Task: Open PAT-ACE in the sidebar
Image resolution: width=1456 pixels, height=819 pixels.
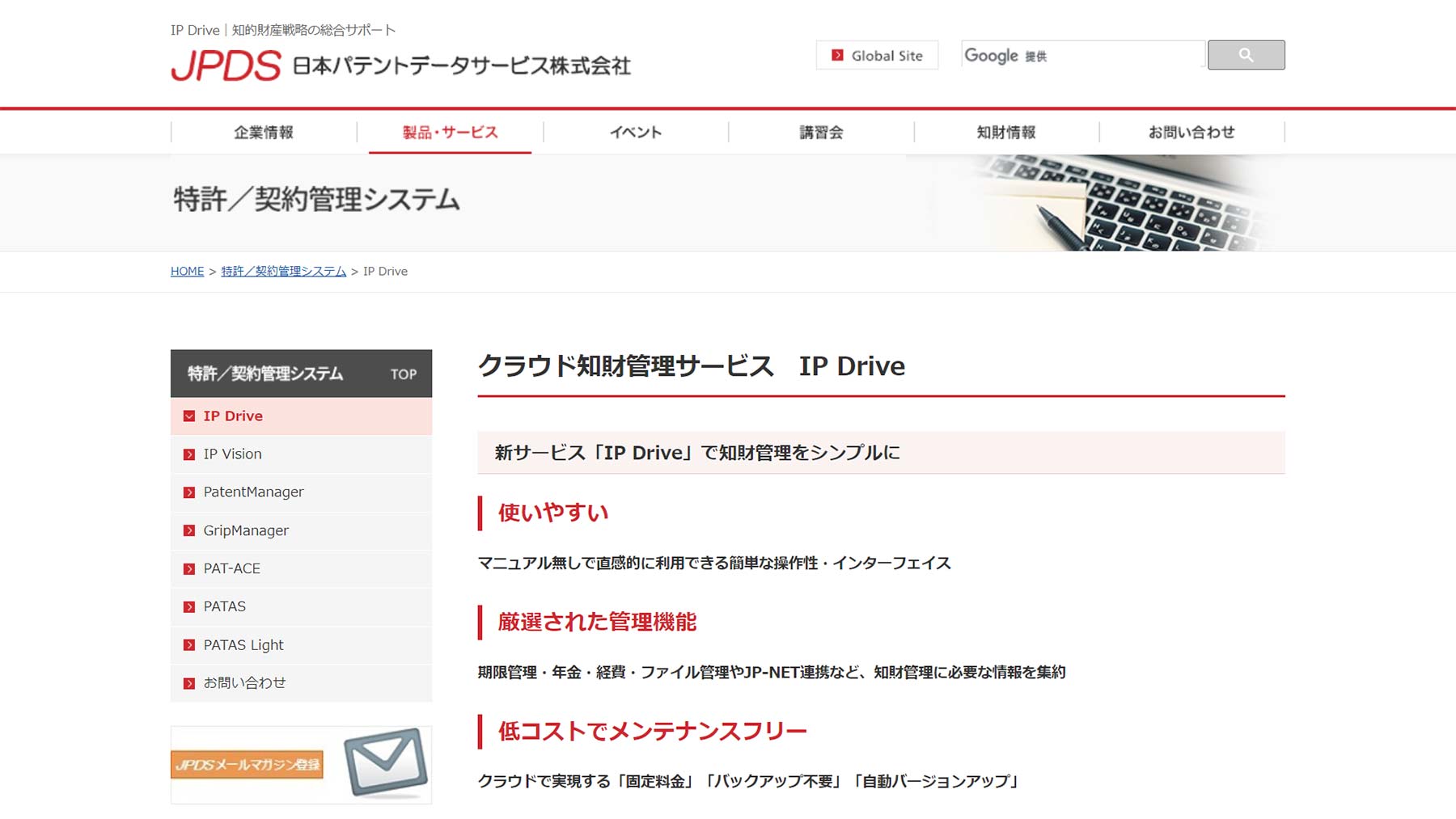Action: click(x=301, y=569)
